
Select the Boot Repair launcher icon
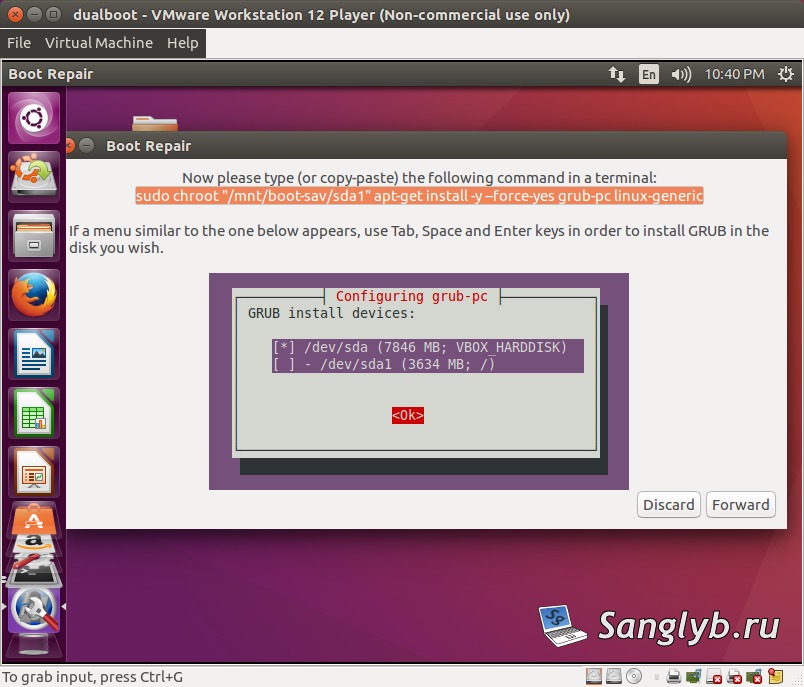34,610
